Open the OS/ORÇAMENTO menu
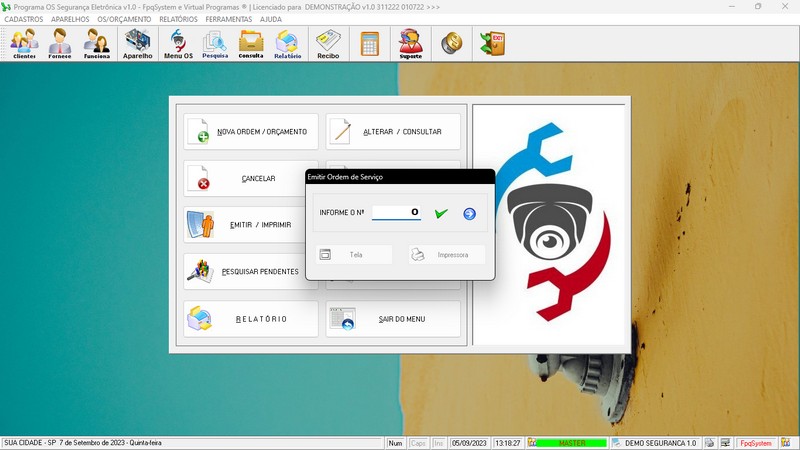The width and height of the screenshot is (800, 450). [124, 19]
